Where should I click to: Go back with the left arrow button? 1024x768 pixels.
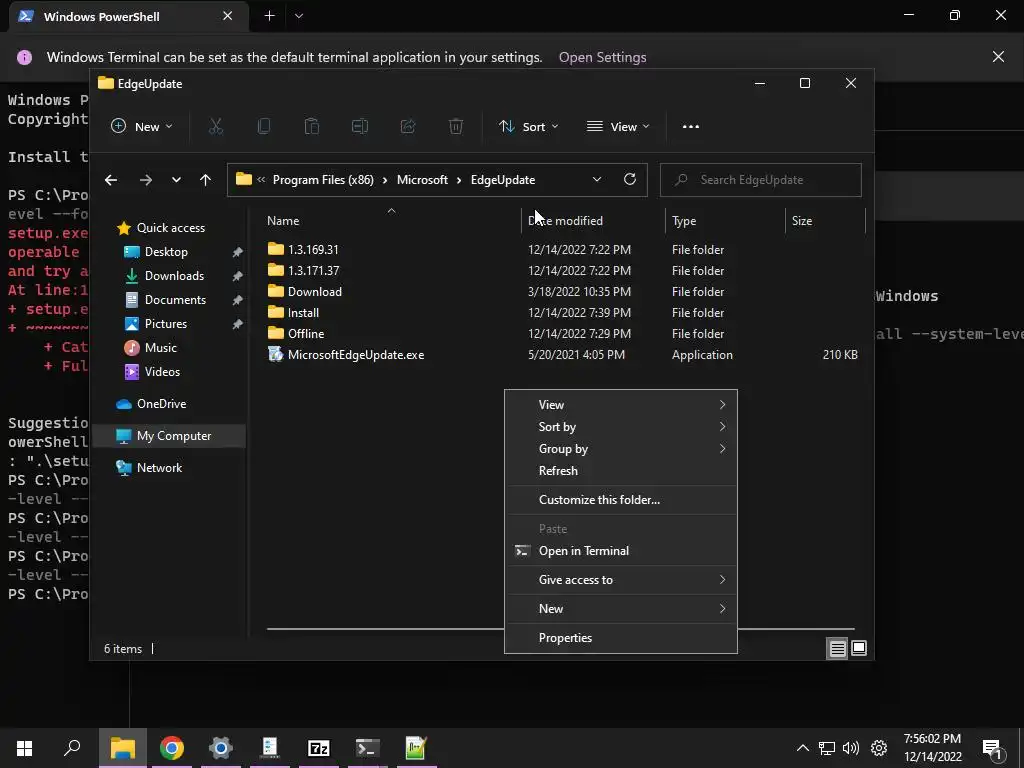[111, 180]
